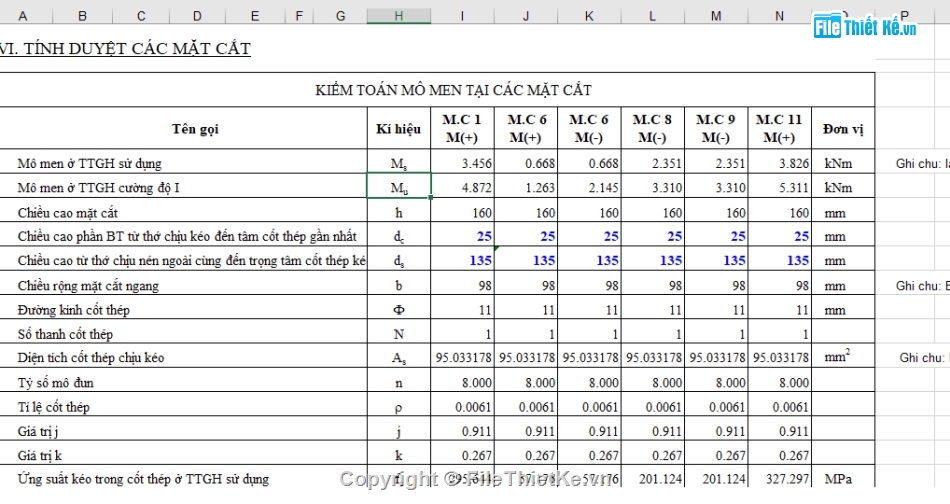This screenshot has height=504, width=950.
Task: Click heading 'VI. TÍNH DUYỆT CÁC MẶT CẮT'
Action: [x=125, y=49]
